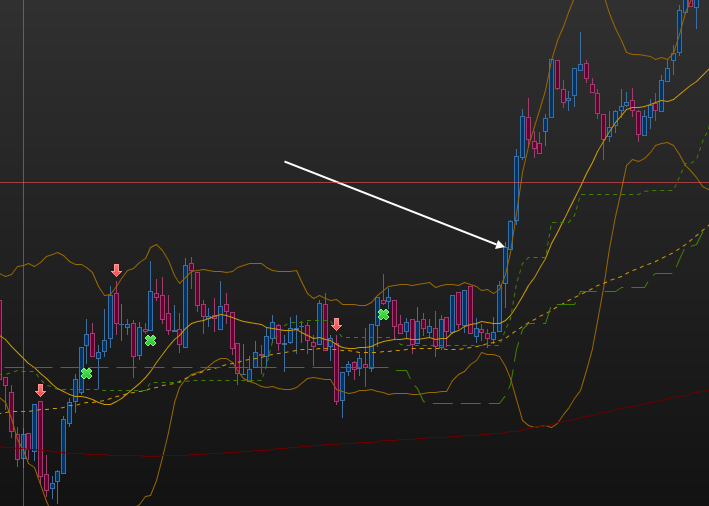
Task: Select the rightmost red down-arrow signal marker
Action: (x=336, y=324)
